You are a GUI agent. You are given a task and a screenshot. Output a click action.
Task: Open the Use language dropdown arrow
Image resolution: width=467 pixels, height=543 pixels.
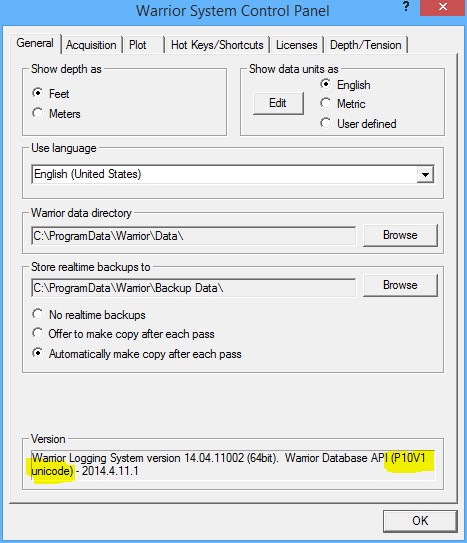[425, 174]
